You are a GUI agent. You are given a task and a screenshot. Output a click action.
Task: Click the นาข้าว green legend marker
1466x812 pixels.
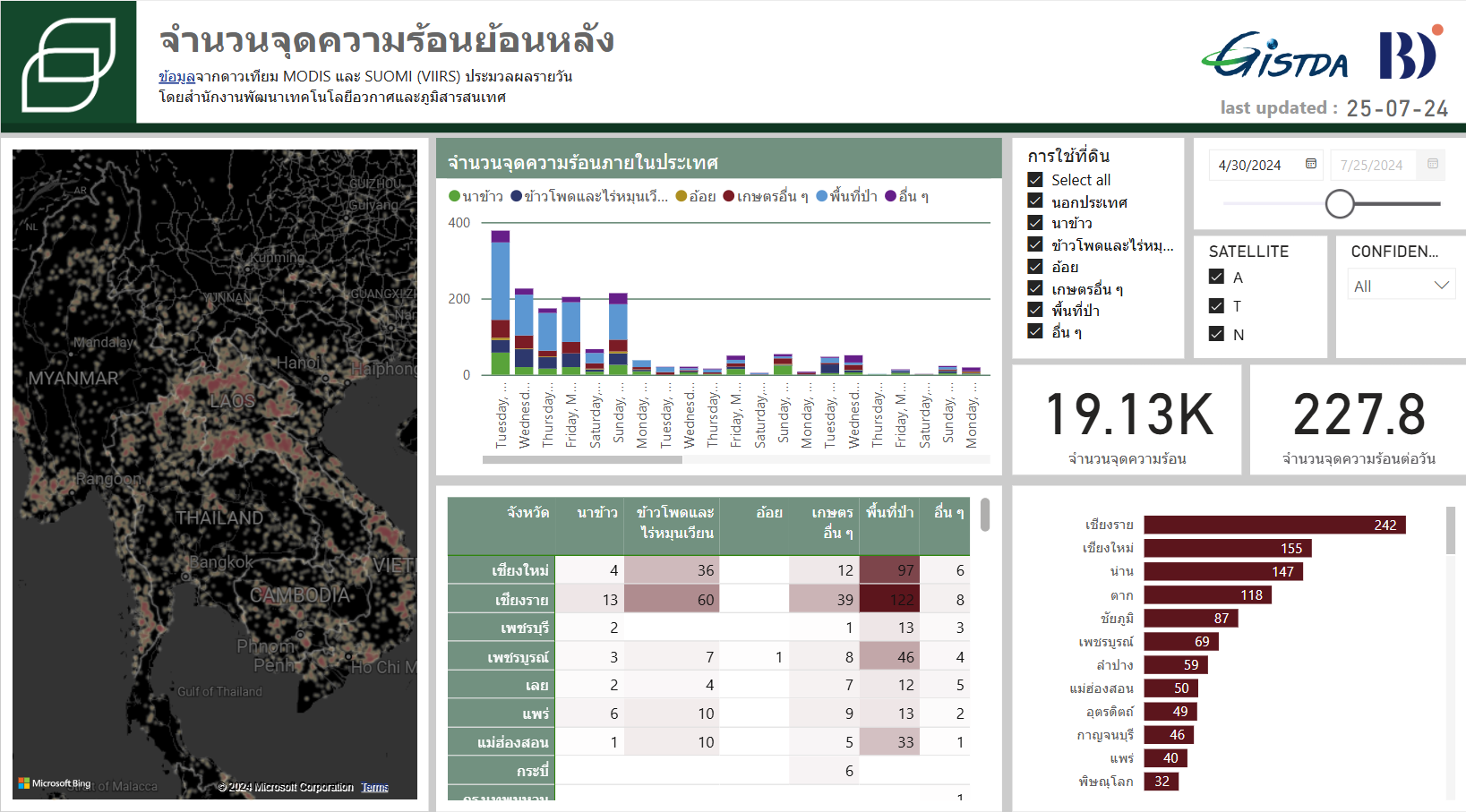[x=454, y=196]
